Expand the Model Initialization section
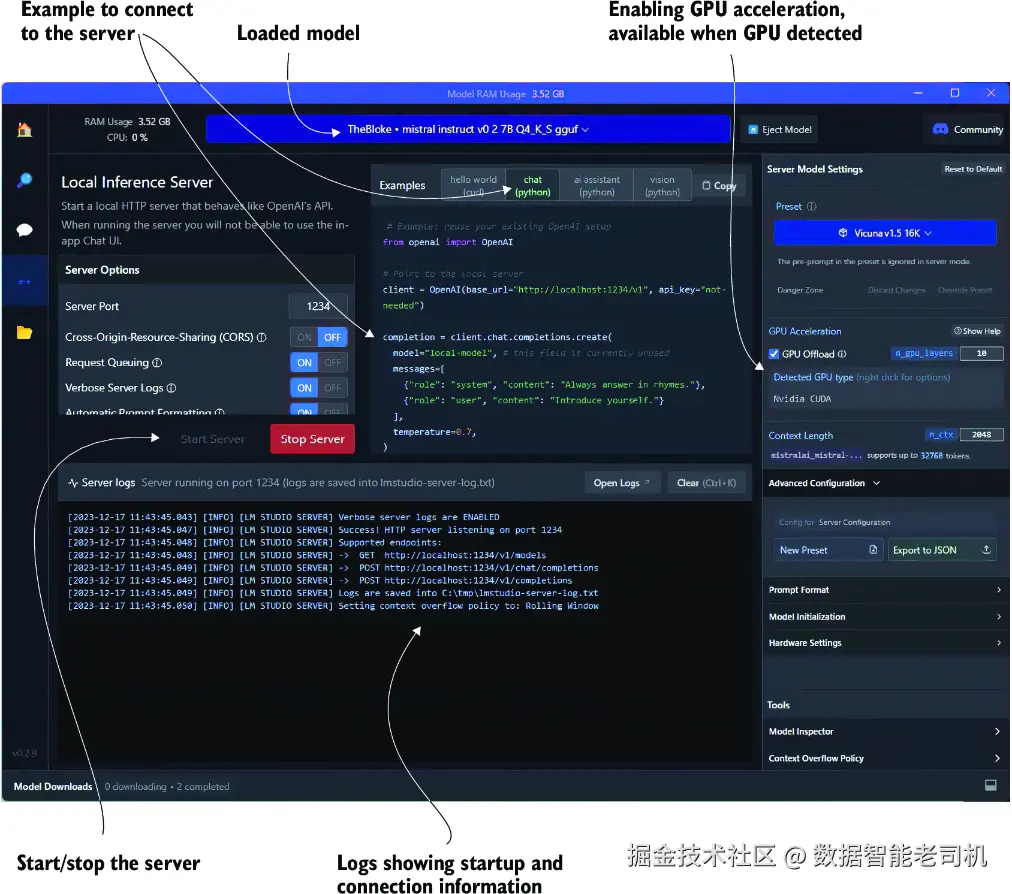This screenshot has height=894, width=1012. tap(885, 616)
